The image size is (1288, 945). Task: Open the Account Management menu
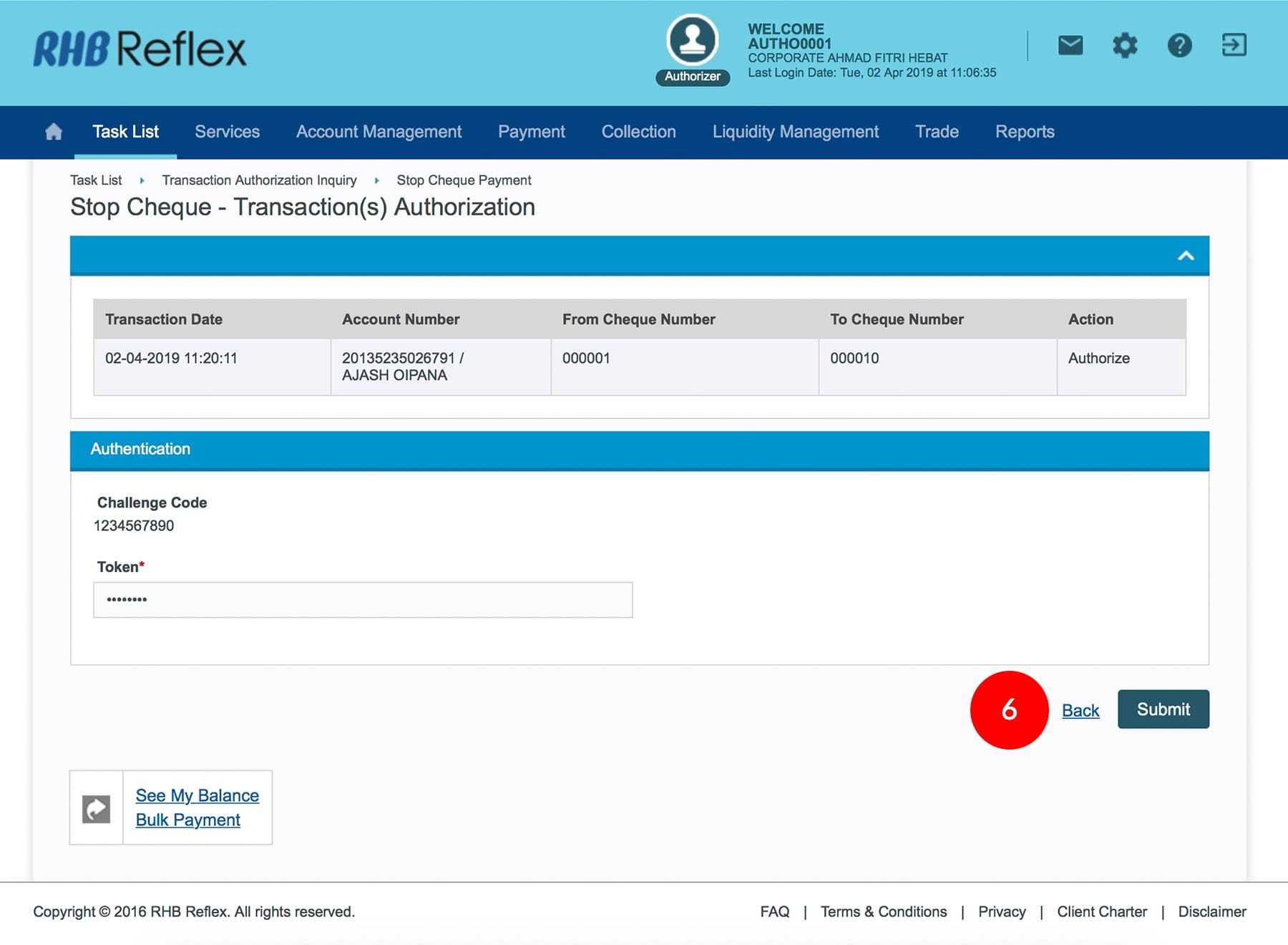coord(379,132)
